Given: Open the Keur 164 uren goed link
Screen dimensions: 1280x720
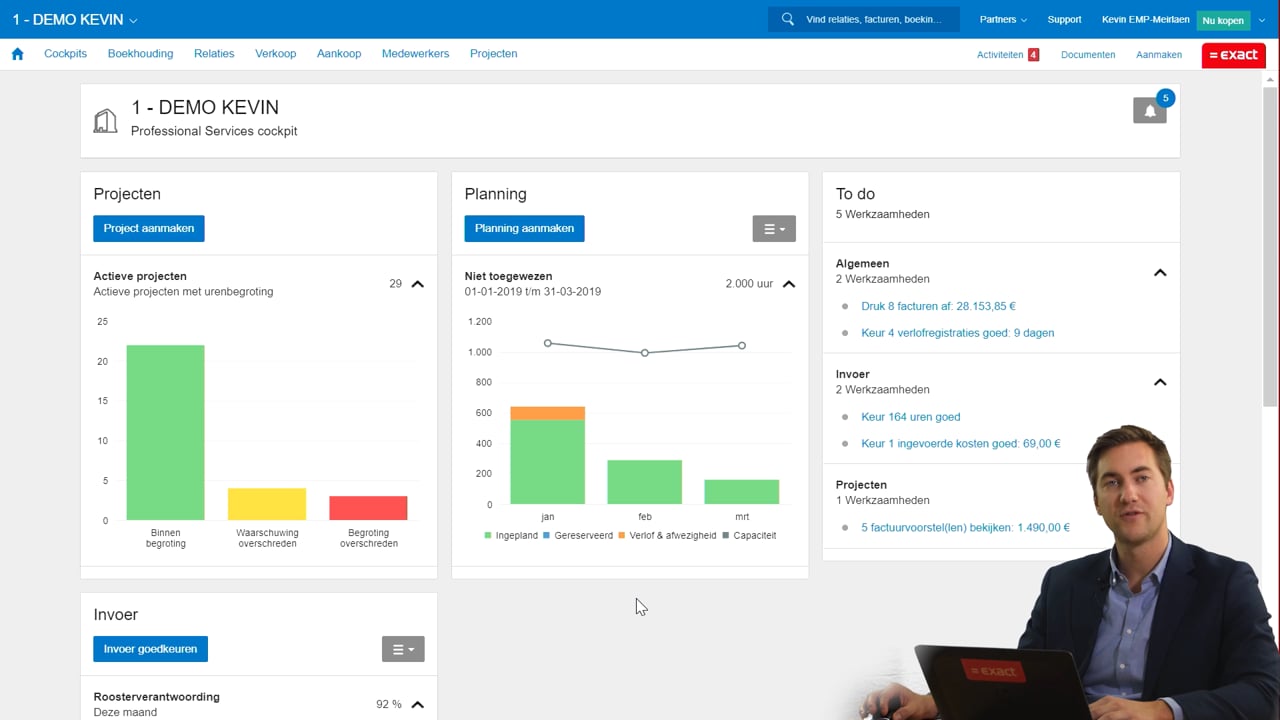Looking at the screenshot, I should click(x=910, y=417).
